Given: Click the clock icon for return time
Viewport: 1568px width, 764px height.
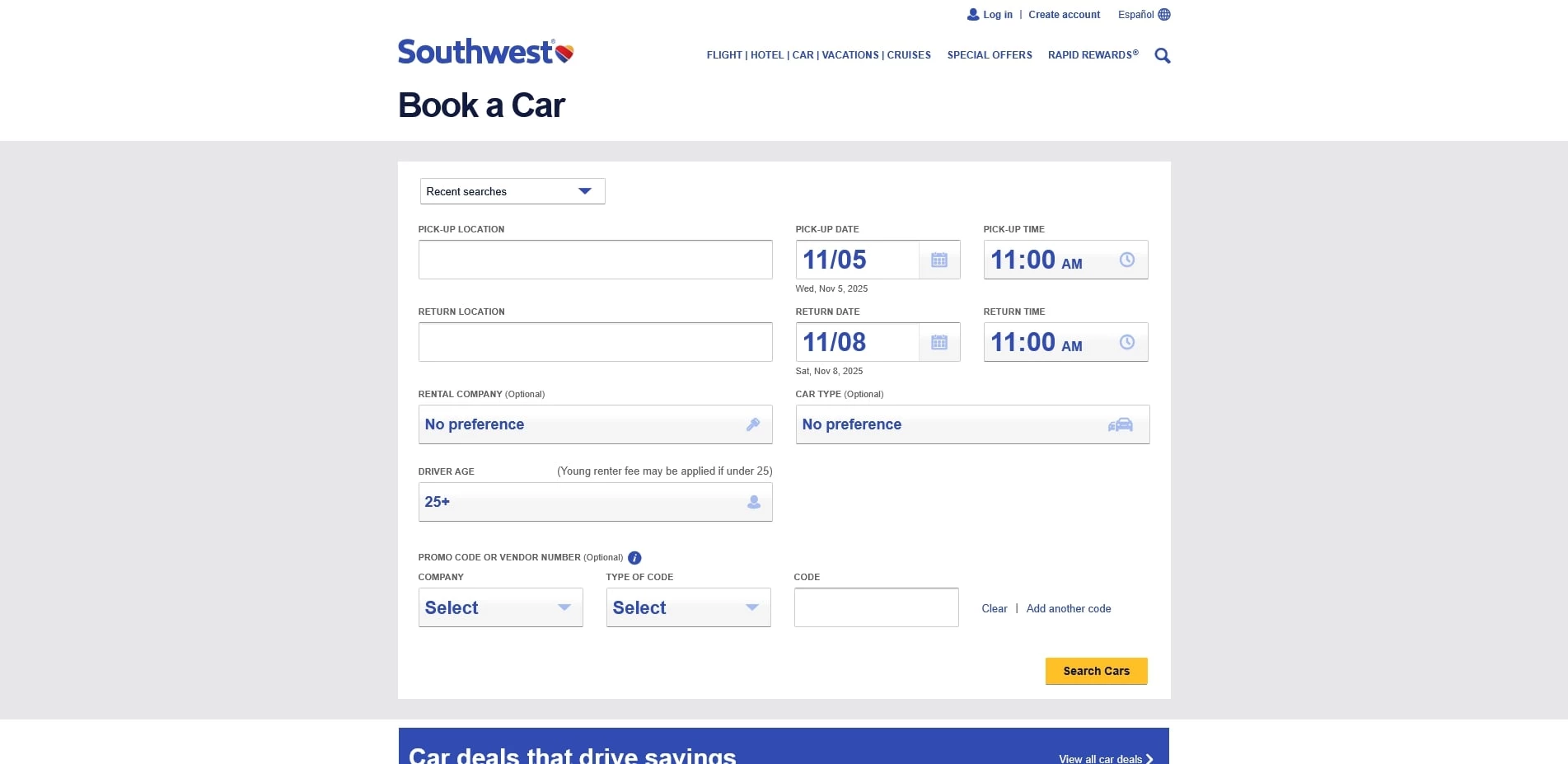Looking at the screenshot, I should (1126, 341).
